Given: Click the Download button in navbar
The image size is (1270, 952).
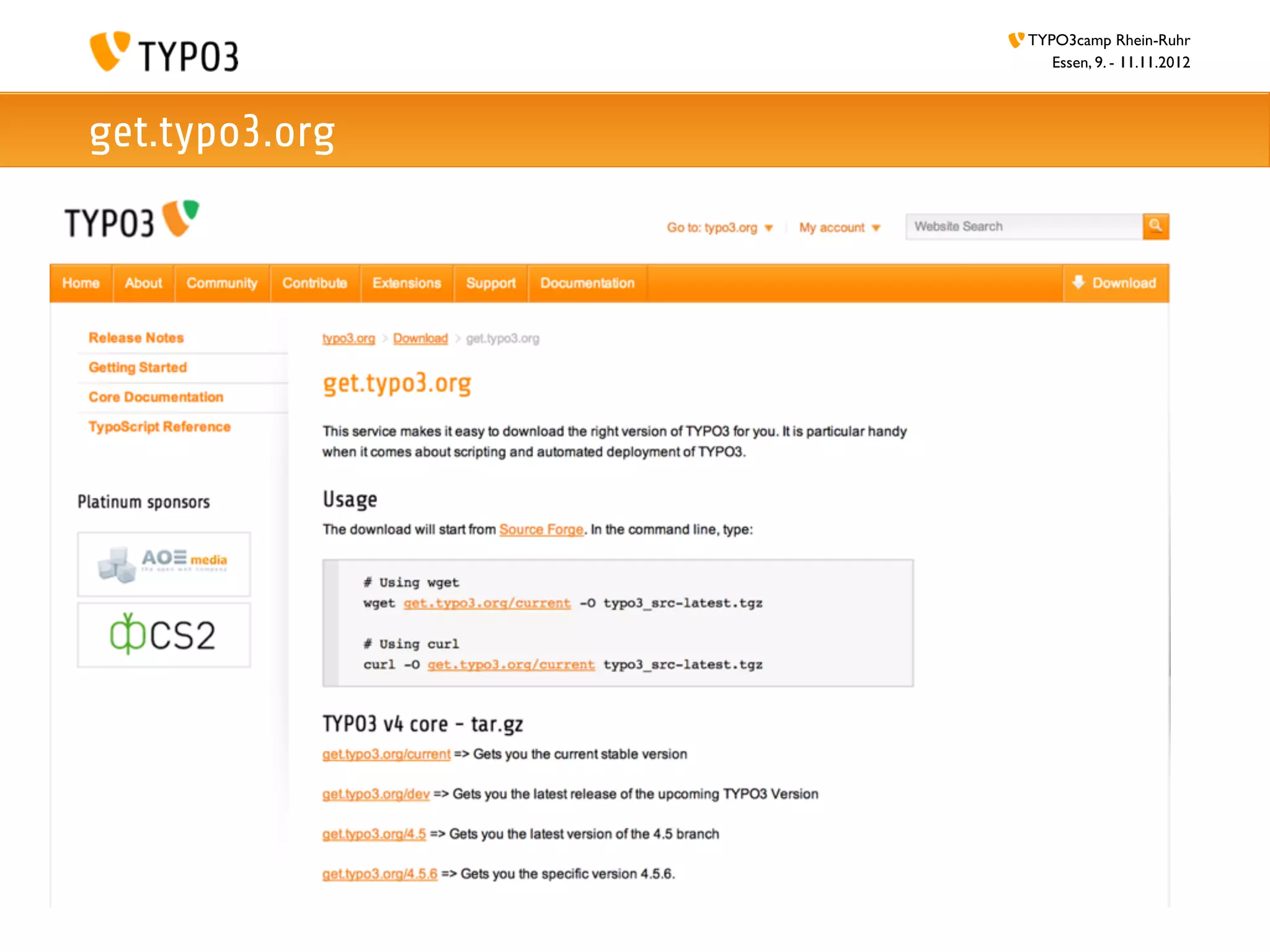Looking at the screenshot, I should coord(1116,283).
